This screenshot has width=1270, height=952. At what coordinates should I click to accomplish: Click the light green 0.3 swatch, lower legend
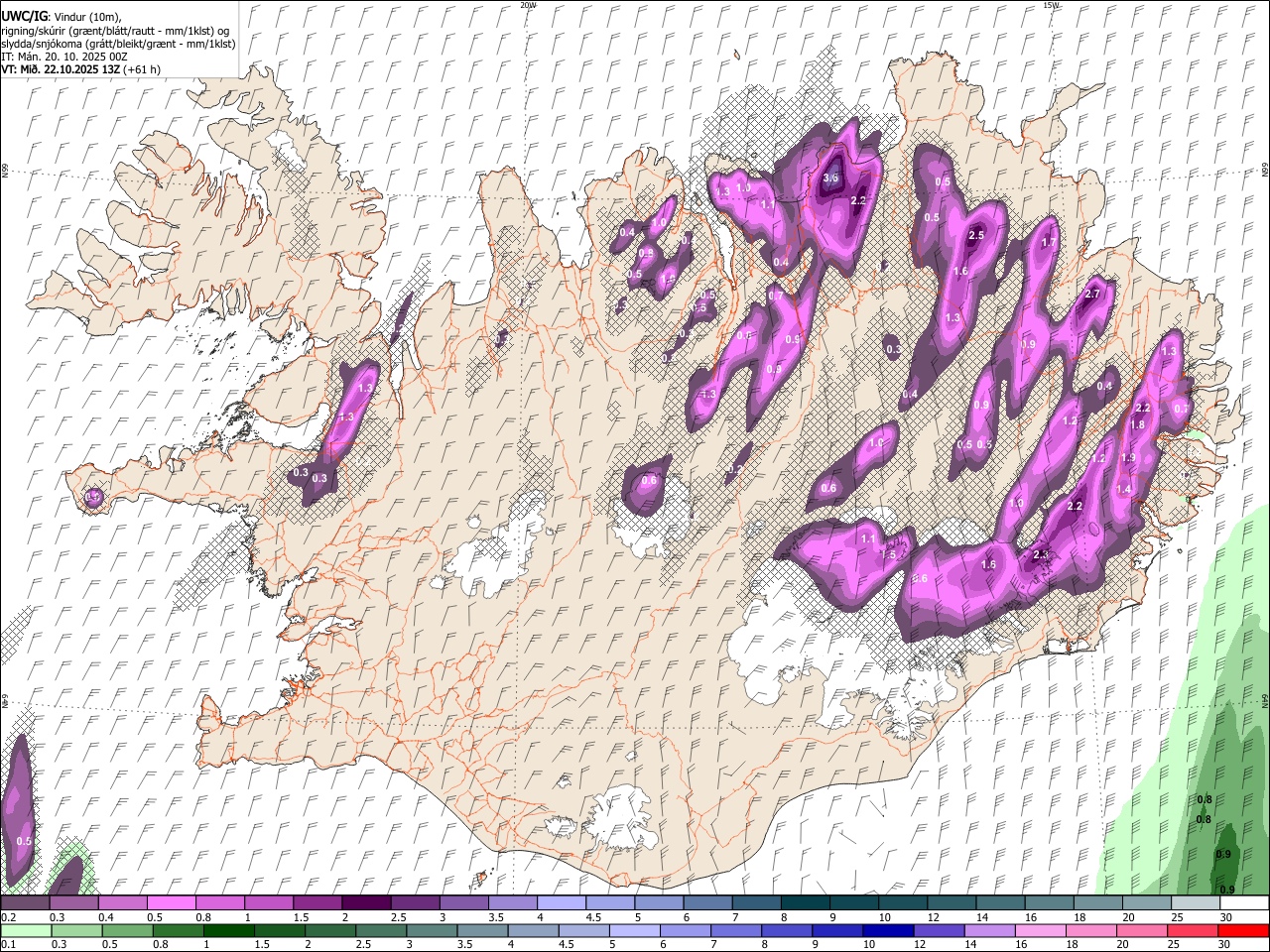click(x=76, y=930)
